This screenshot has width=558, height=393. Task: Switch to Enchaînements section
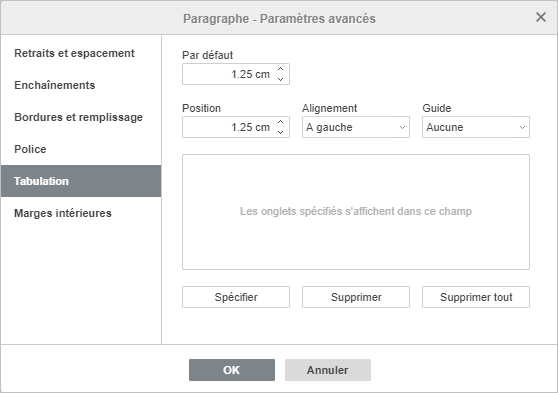pos(81,85)
